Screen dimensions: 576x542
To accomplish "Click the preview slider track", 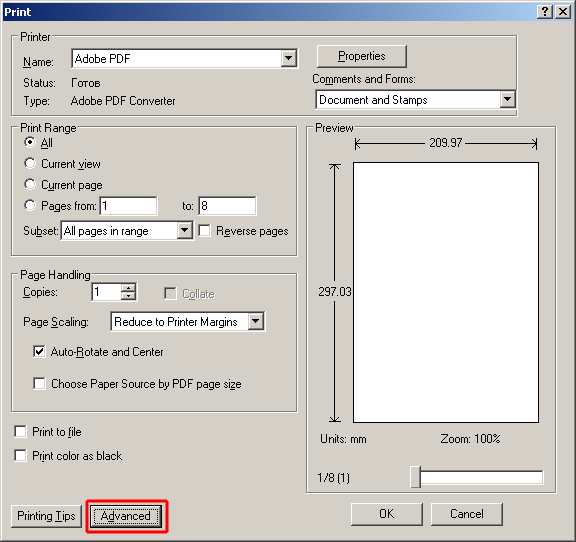I will 482,477.
